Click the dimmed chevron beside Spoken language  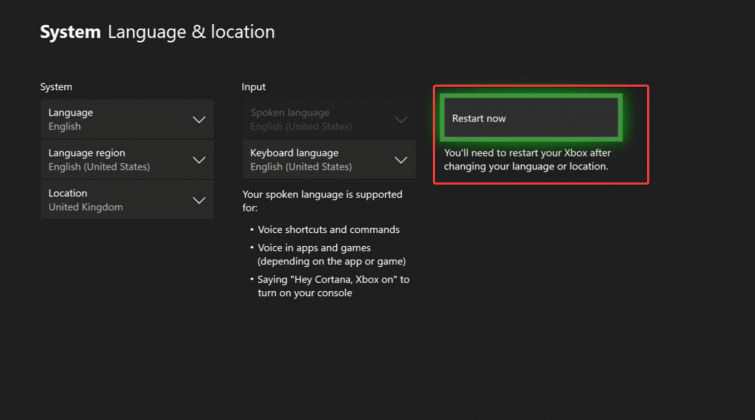401,120
